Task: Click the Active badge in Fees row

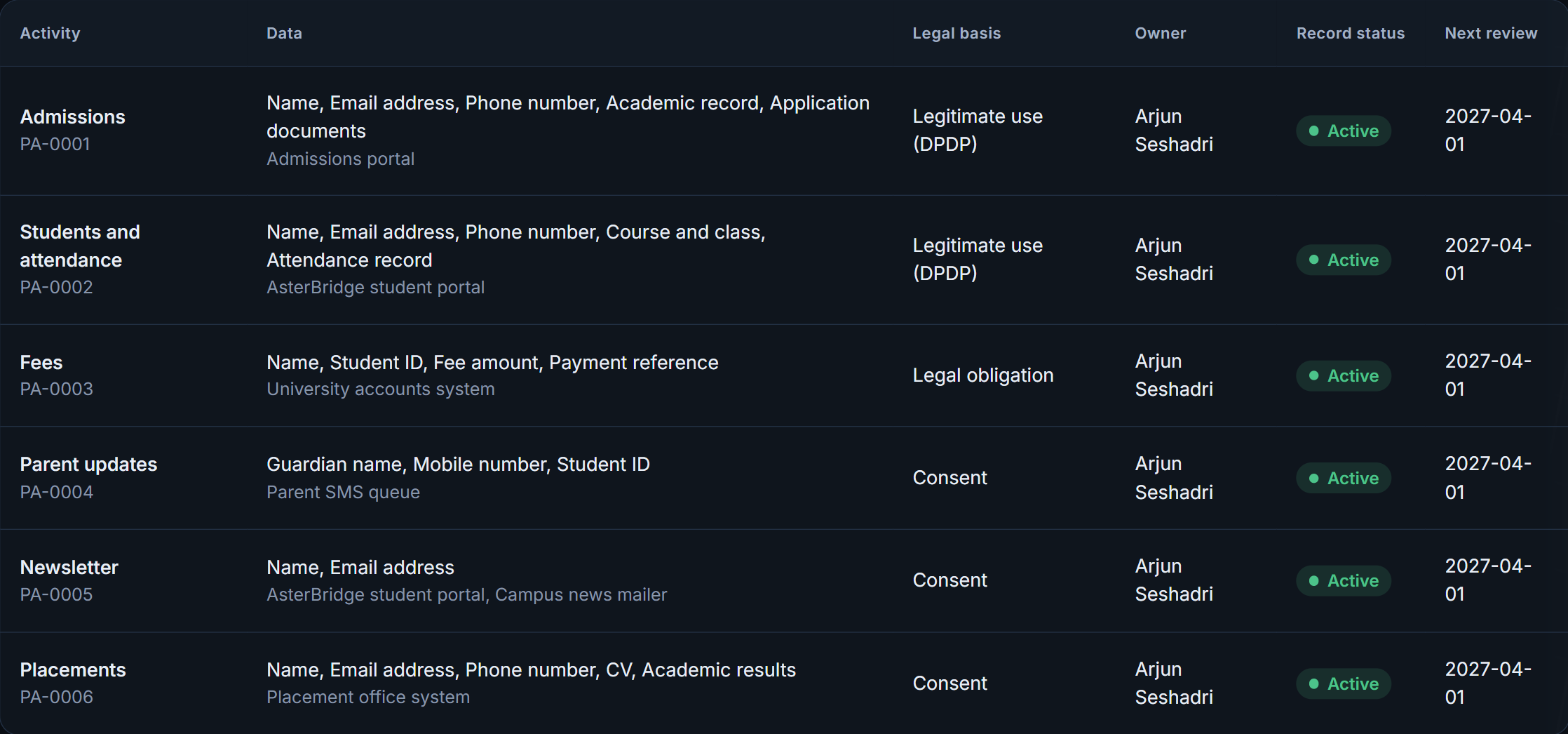Action: click(x=1343, y=375)
